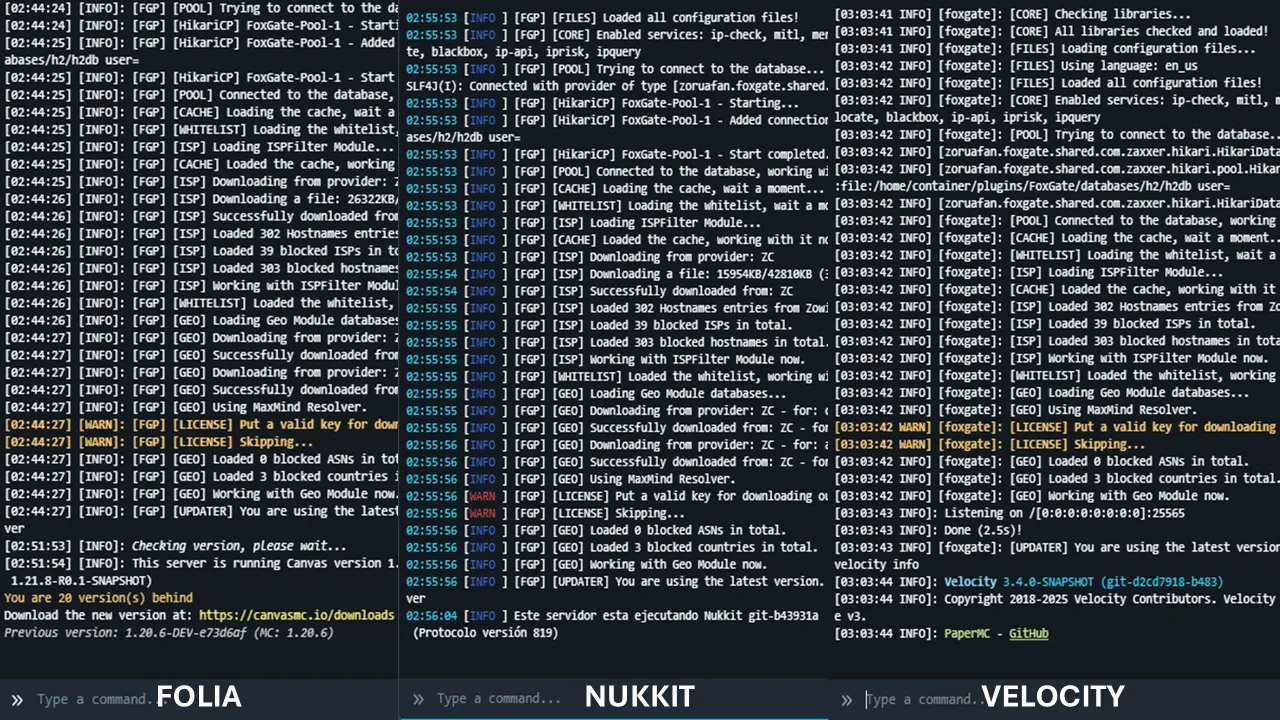Click the "Checking version, please wait..." line
The width and height of the screenshot is (1280, 720).
[238, 546]
